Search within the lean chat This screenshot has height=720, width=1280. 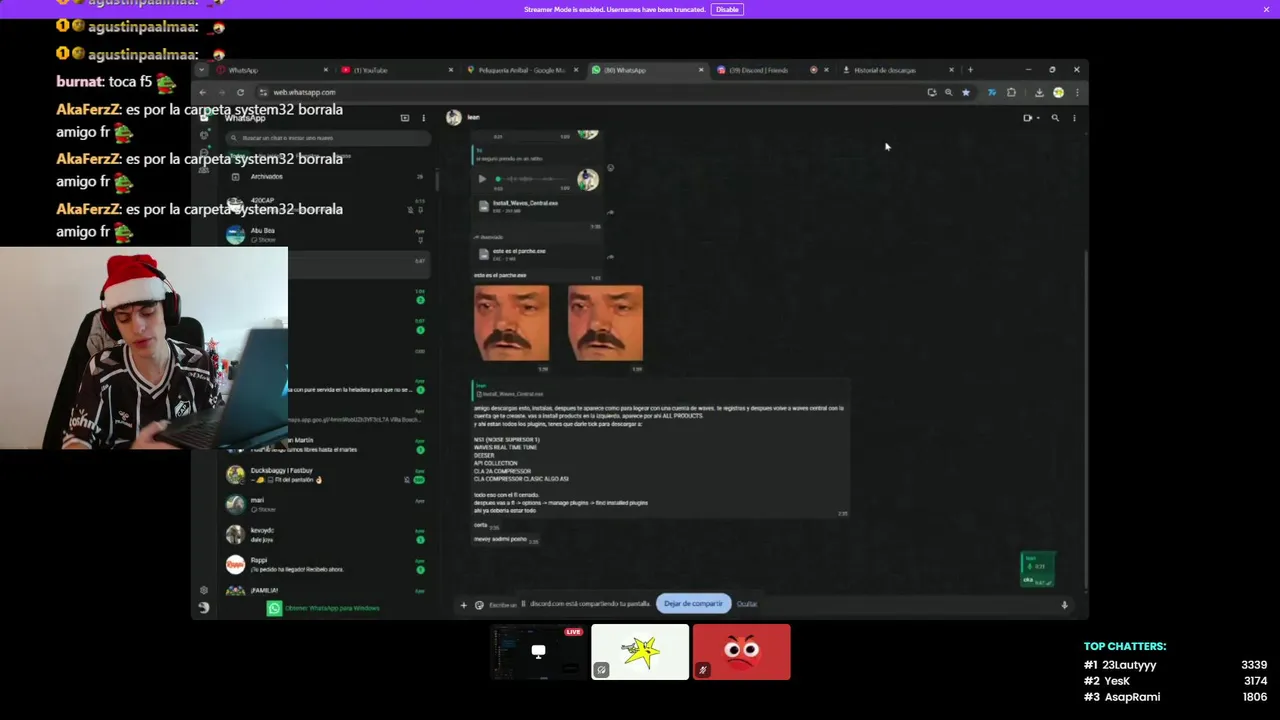tap(1055, 118)
